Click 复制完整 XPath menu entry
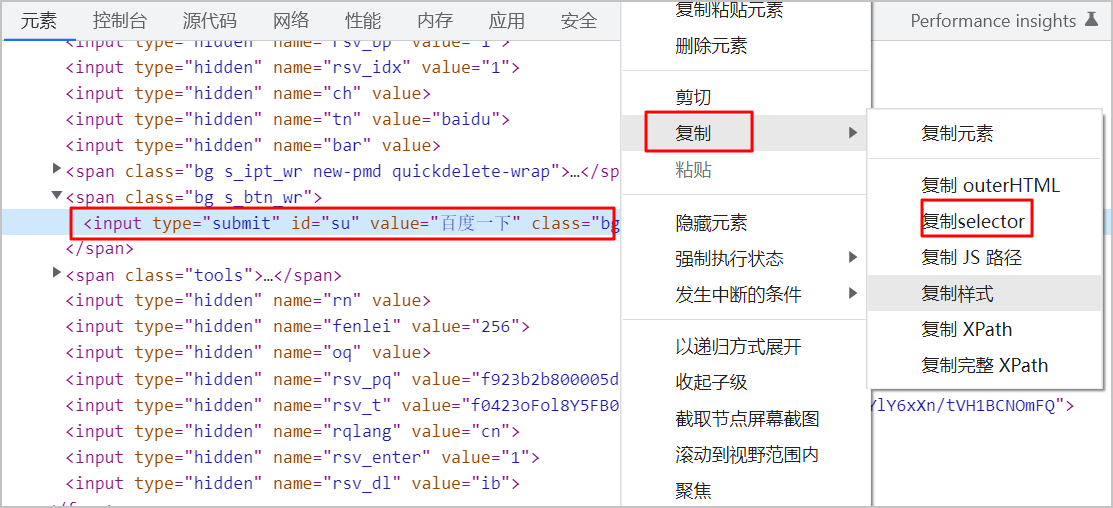 pos(984,365)
